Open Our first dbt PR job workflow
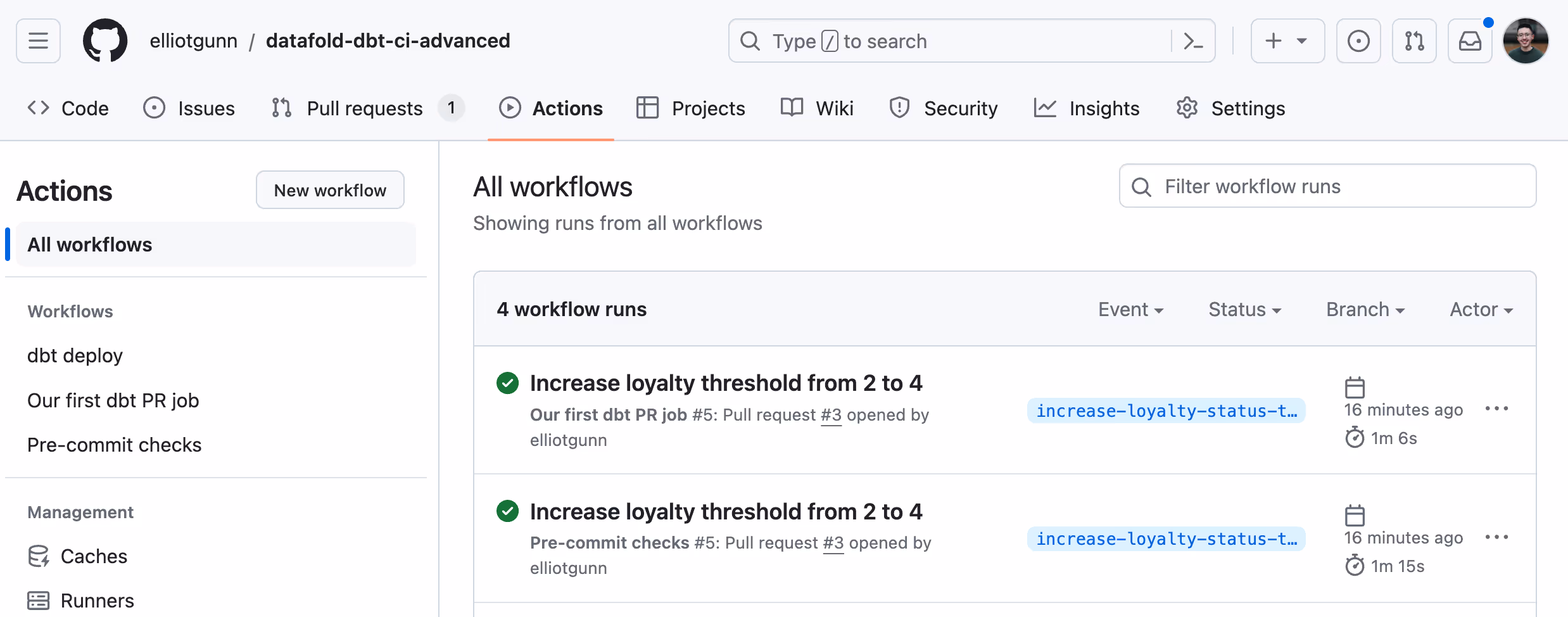The width and height of the screenshot is (1568, 617). click(113, 400)
